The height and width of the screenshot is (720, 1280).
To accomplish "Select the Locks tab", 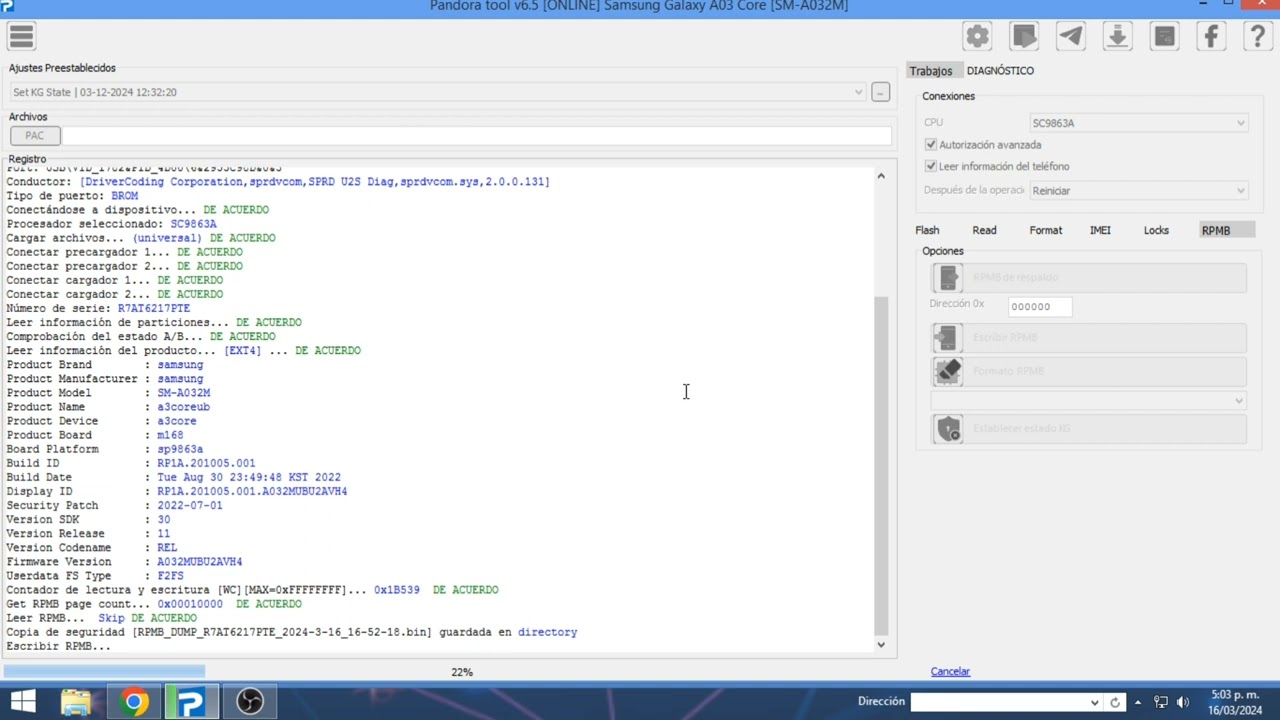I will (1156, 230).
